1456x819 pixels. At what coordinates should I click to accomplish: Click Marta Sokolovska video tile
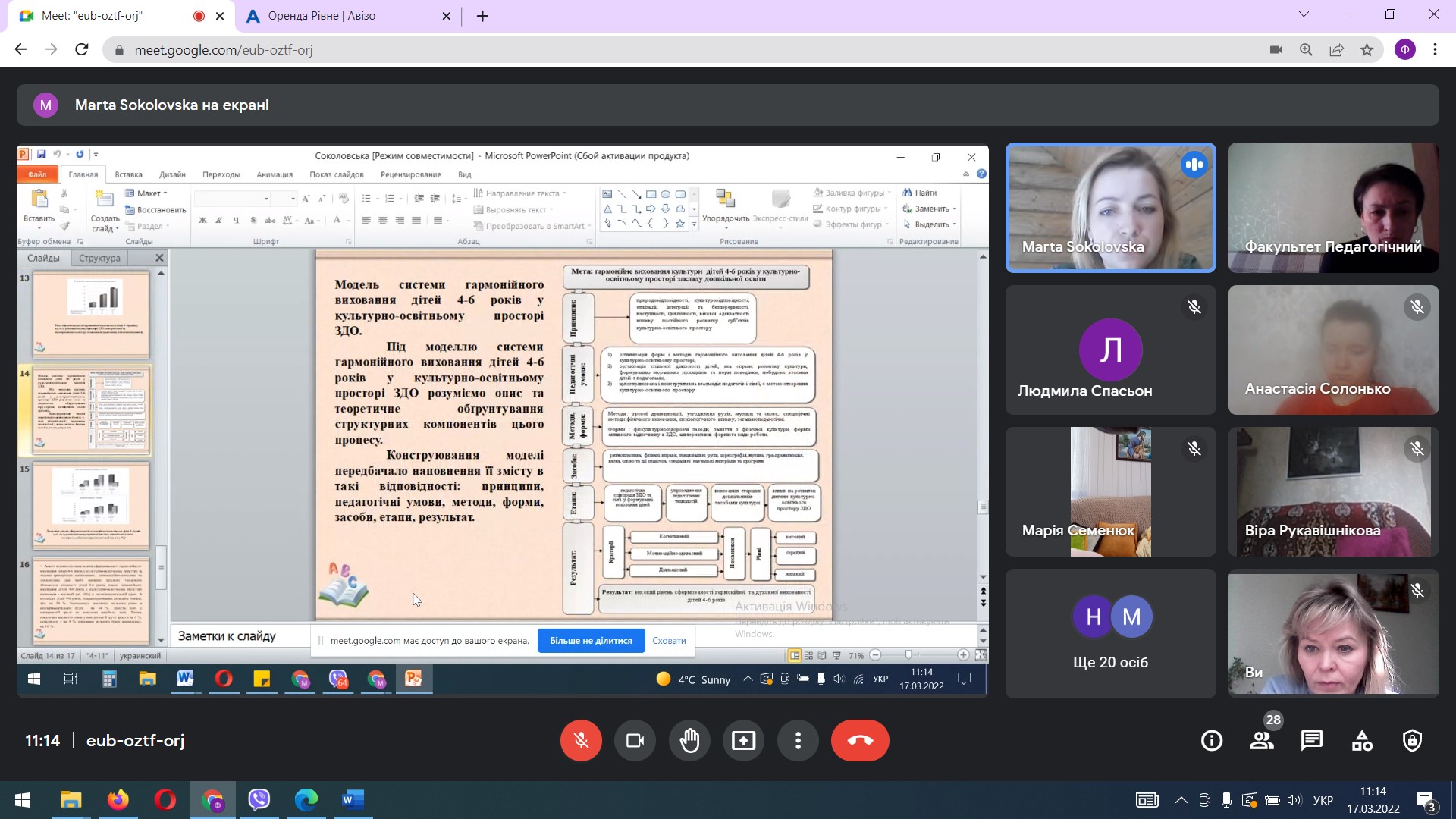click(1110, 208)
